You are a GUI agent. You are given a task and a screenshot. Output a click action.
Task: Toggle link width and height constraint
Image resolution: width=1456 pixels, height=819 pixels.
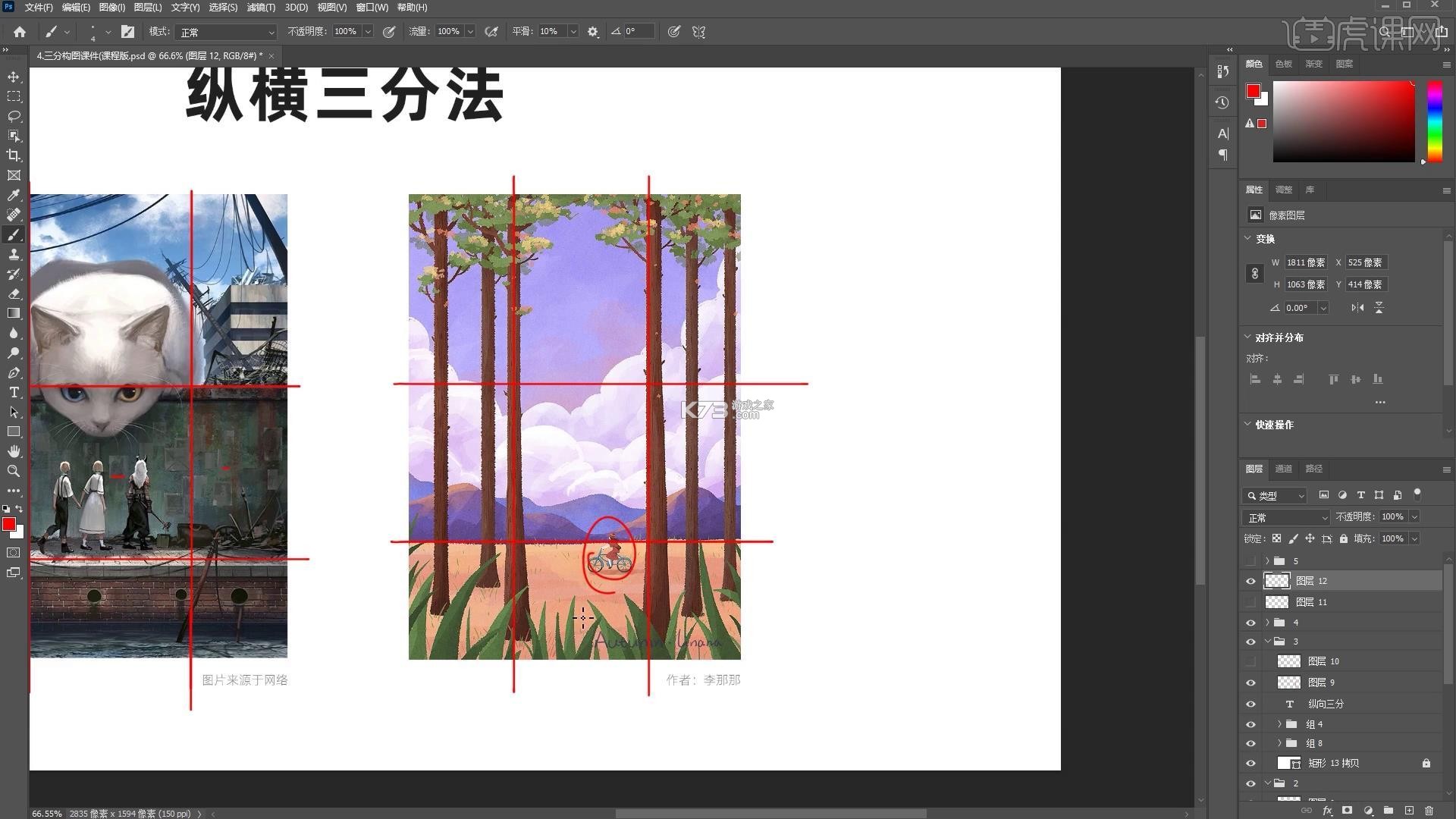pyautogui.click(x=1255, y=274)
